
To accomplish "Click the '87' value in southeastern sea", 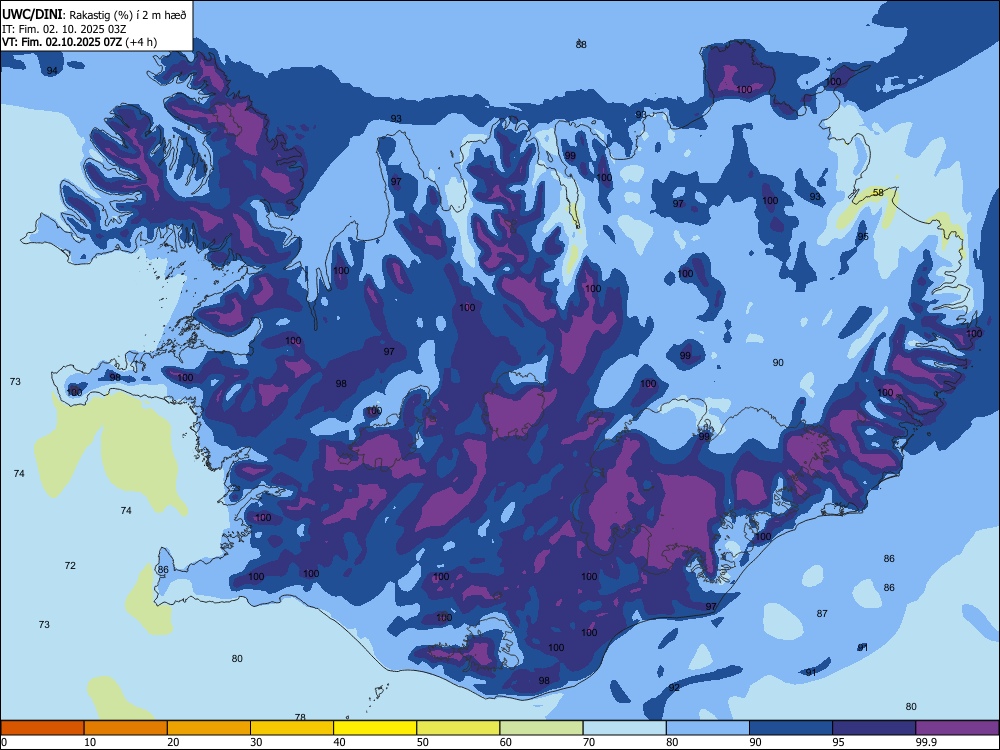I will (822, 614).
